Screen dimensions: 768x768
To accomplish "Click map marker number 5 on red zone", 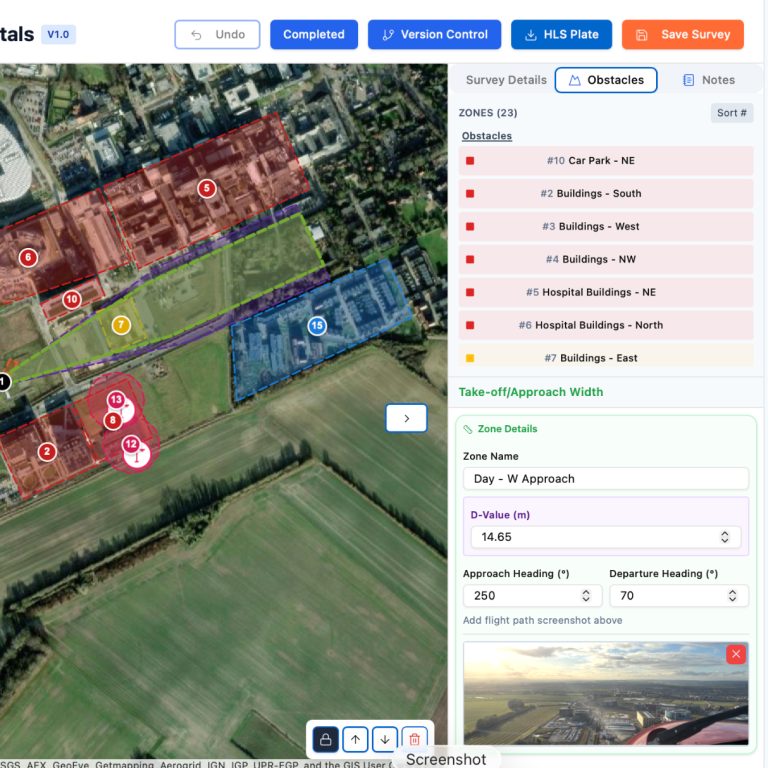I will 207,188.
